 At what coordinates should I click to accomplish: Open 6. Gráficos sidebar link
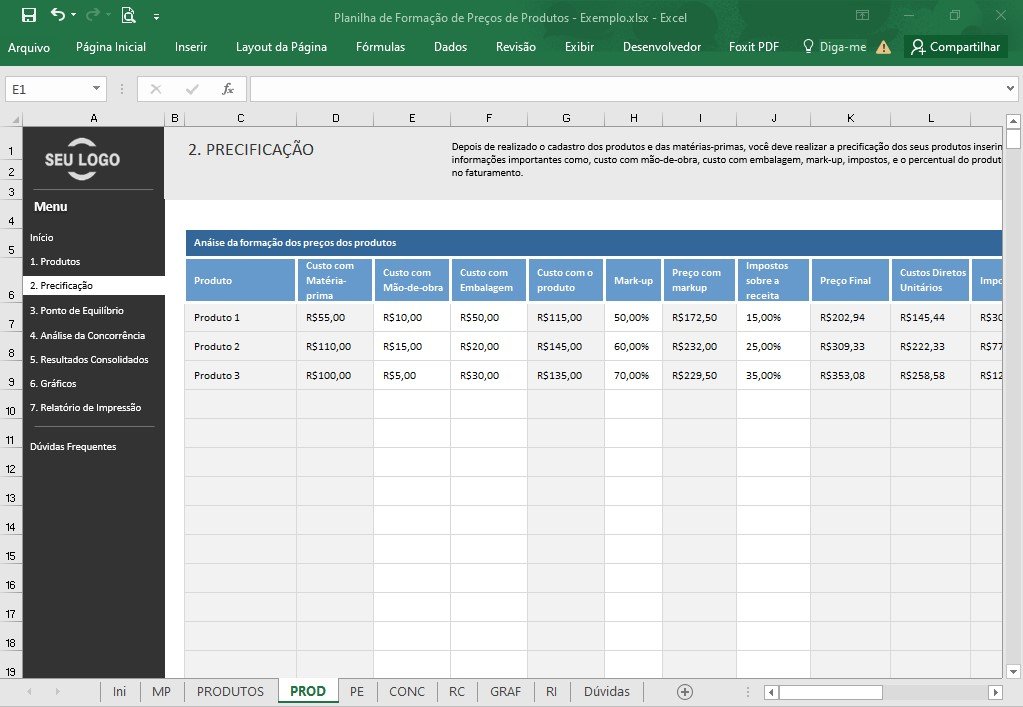pyautogui.click(x=53, y=384)
